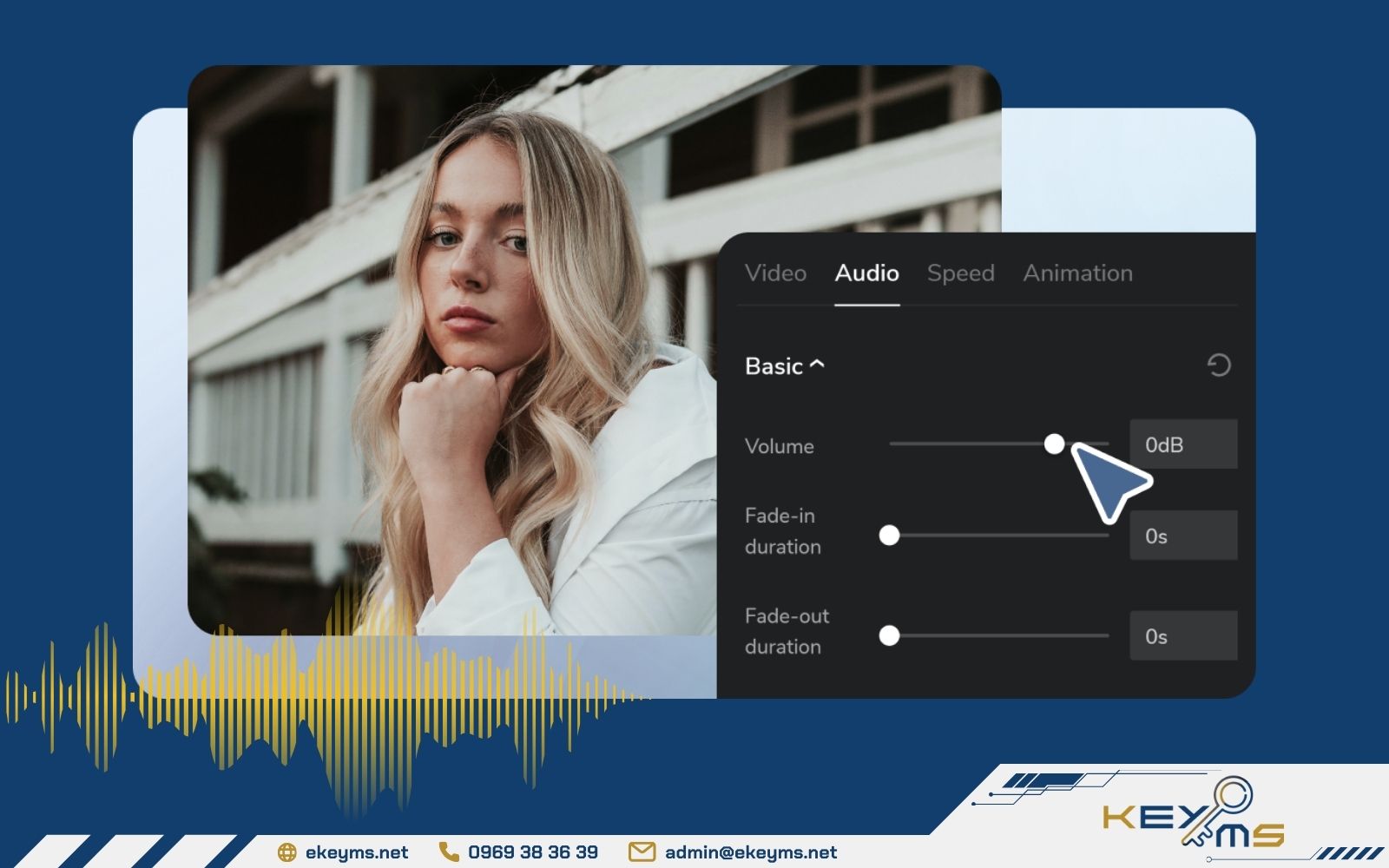This screenshot has width=1389, height=868.
Task: Click the Fade-in duration slider knob
Action: tap(889, 536)
